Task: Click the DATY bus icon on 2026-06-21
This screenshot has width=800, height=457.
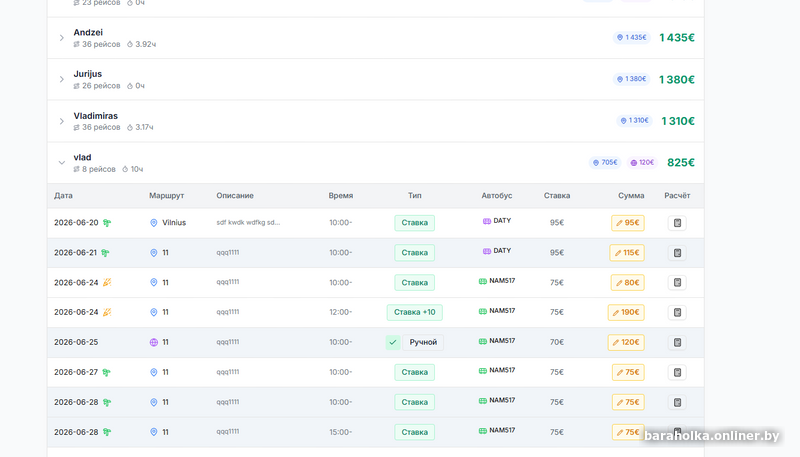Action: (487, 251)
